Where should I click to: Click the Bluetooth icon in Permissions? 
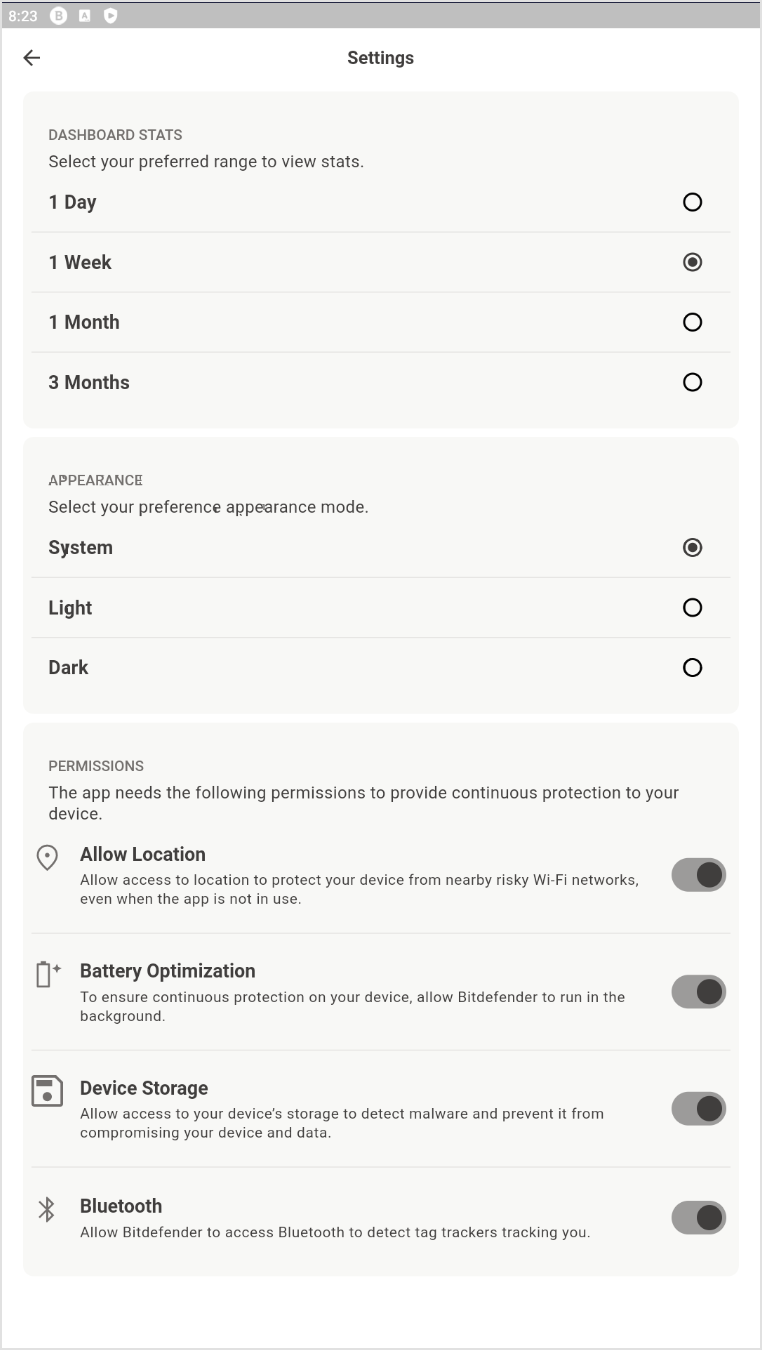pos(46,1209)
